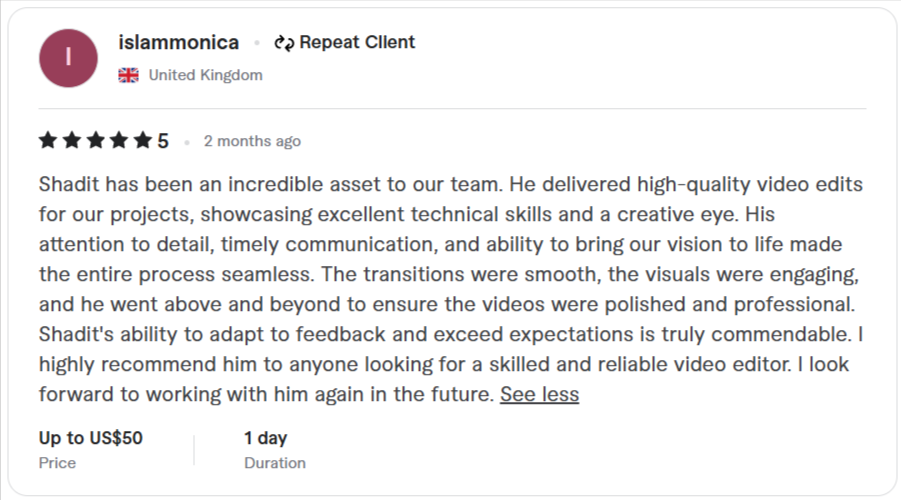Screen dimensions: 901x500
Task: Click the "1 day" duration value
Action: tap(265, 437)
